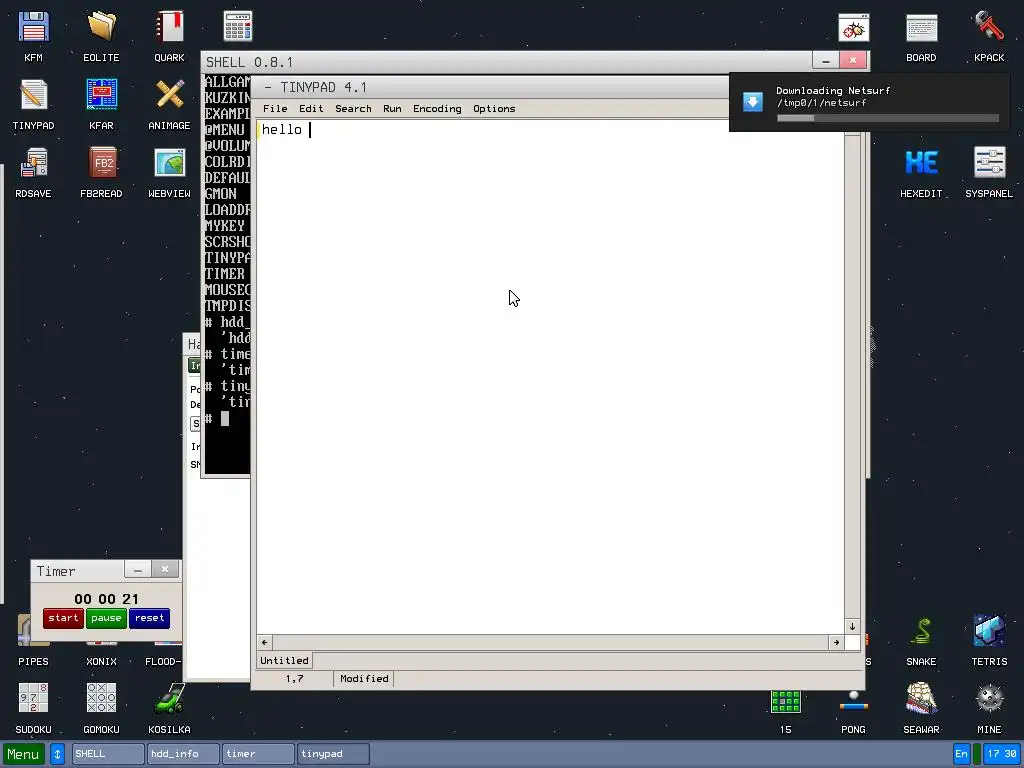Click the taskbar clock
The height and width of the screenshot is (768, 1024).
[x=1002, y=754]
